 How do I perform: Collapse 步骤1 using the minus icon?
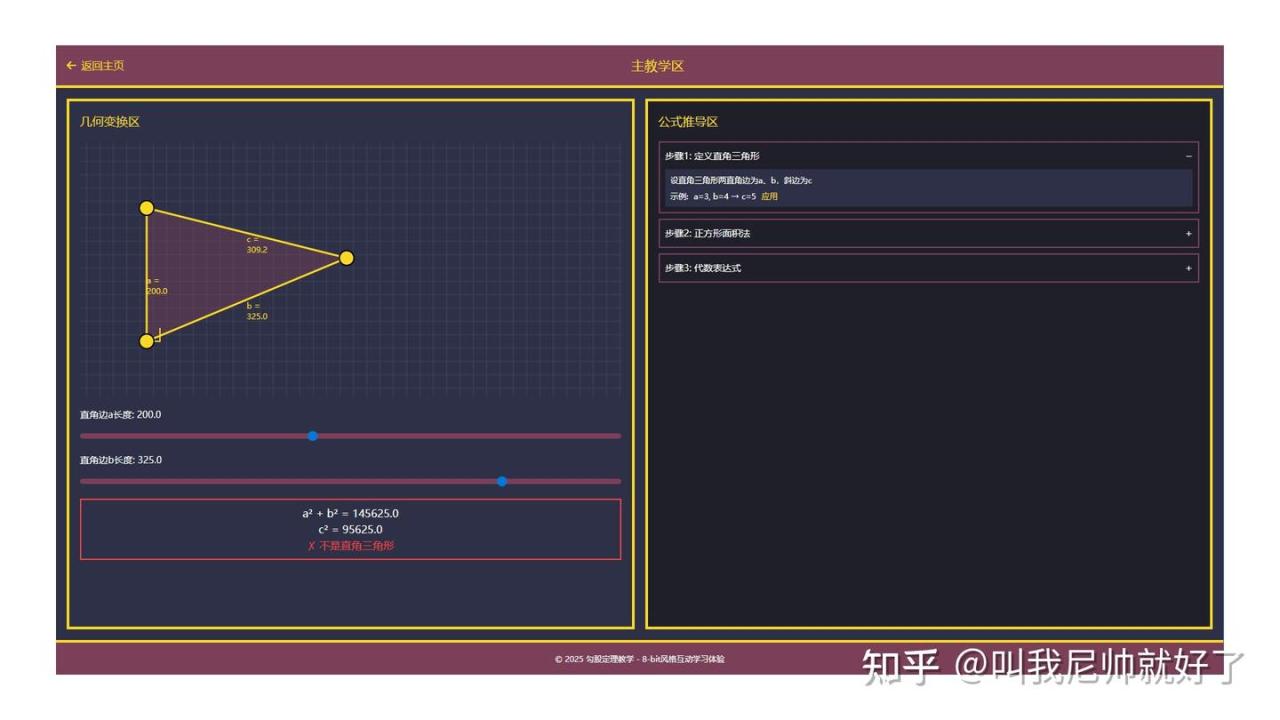[x=1188, y=156]
